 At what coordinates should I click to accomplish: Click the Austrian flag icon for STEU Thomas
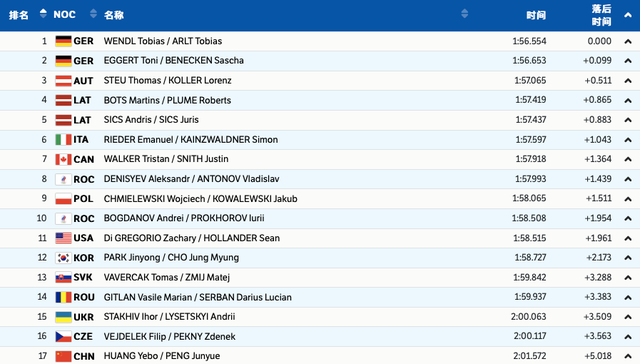[x=63, y=81]
